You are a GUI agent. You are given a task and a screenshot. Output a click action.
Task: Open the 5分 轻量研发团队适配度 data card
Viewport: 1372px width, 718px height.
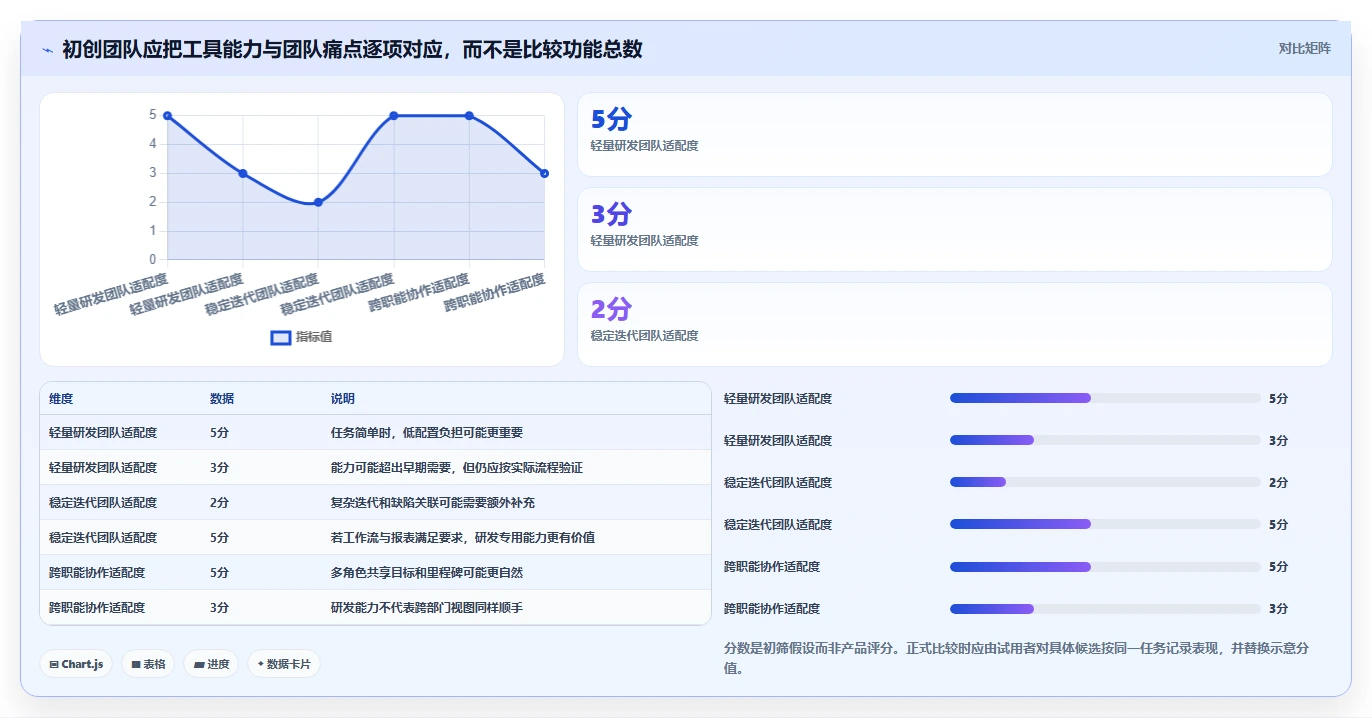pyautogui.click(x=954, y=135)
